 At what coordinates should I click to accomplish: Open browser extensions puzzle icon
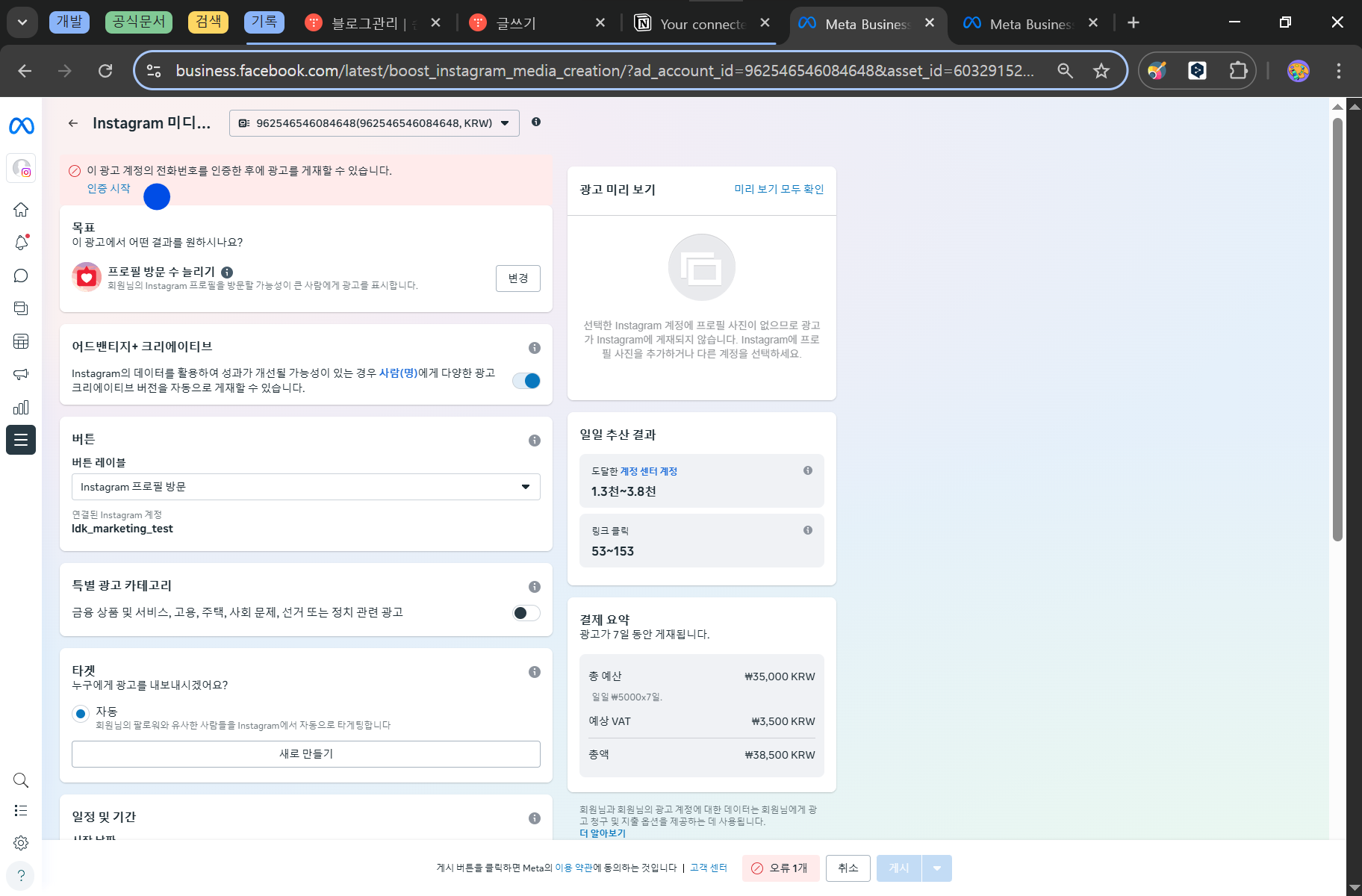1238,71
